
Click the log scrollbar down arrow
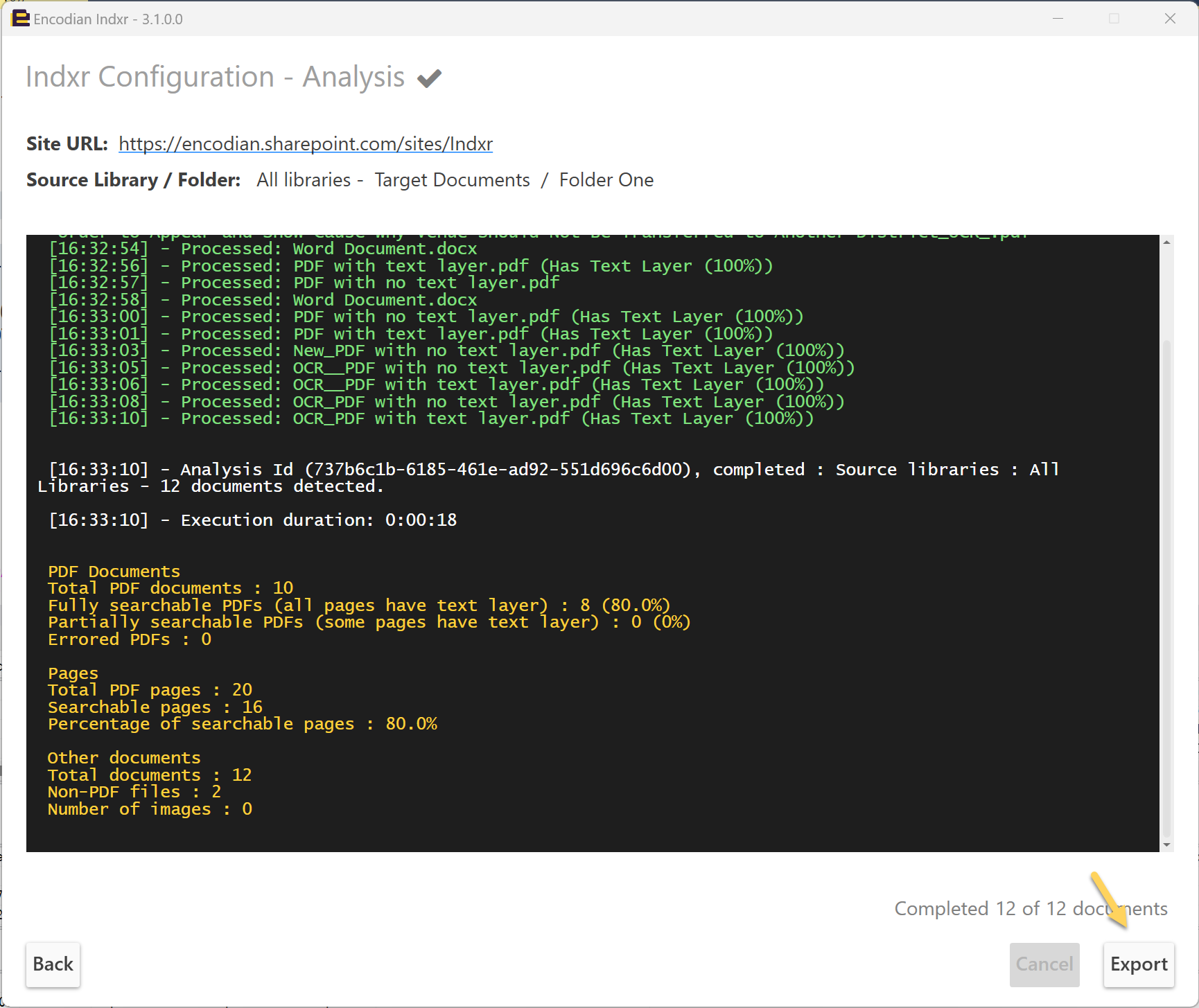pyautogui.click(x=1166, y=845)
